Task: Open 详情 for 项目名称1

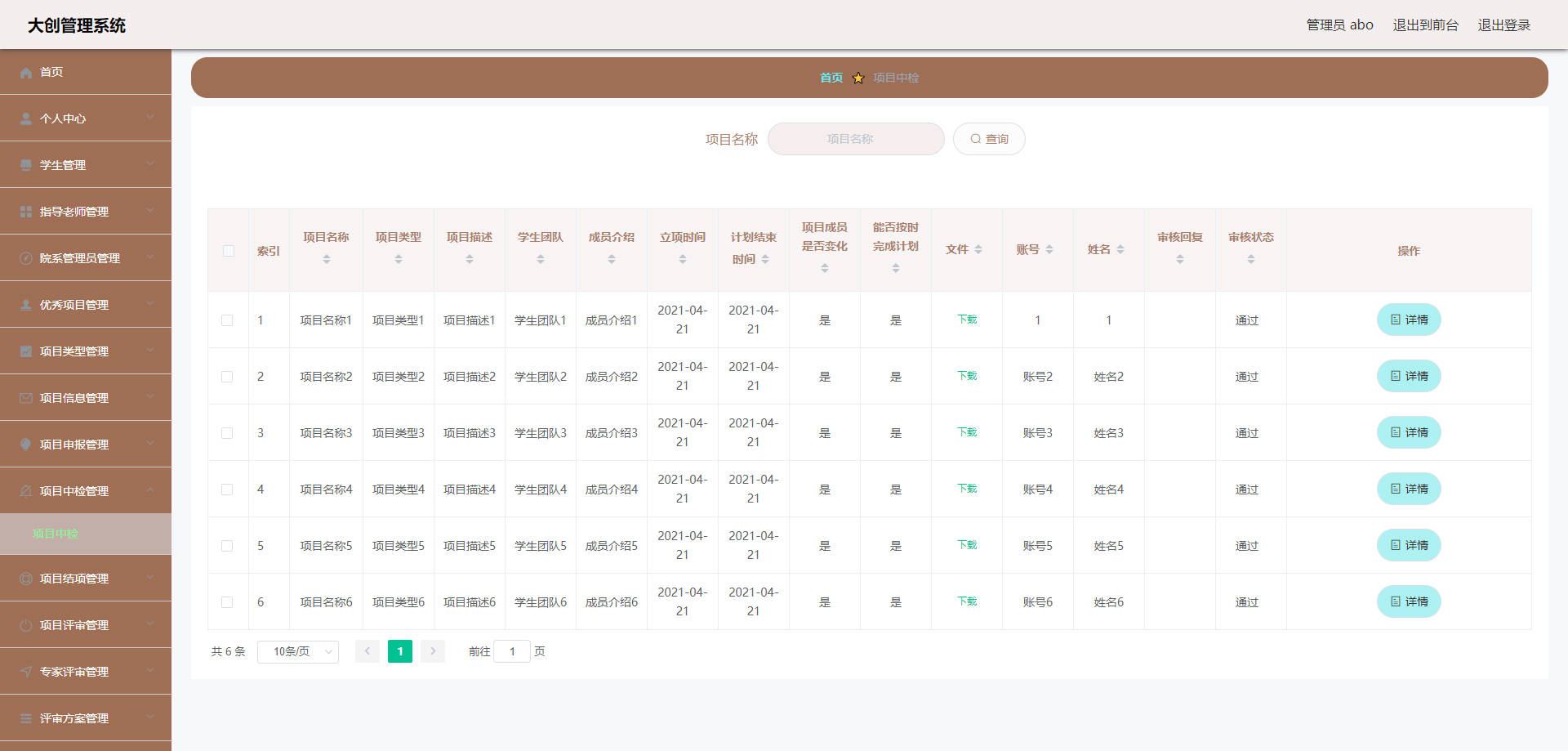Action: click(x=1409, y=320)
